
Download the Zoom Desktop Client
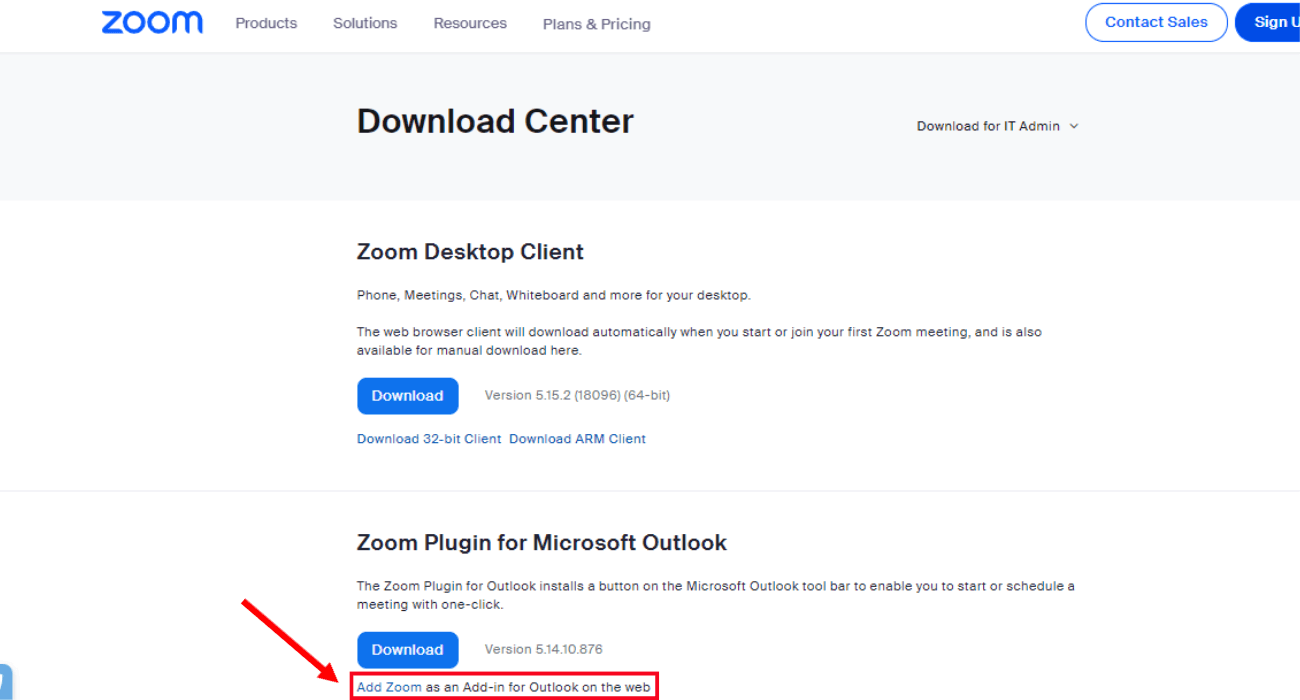tap(408, 396)
